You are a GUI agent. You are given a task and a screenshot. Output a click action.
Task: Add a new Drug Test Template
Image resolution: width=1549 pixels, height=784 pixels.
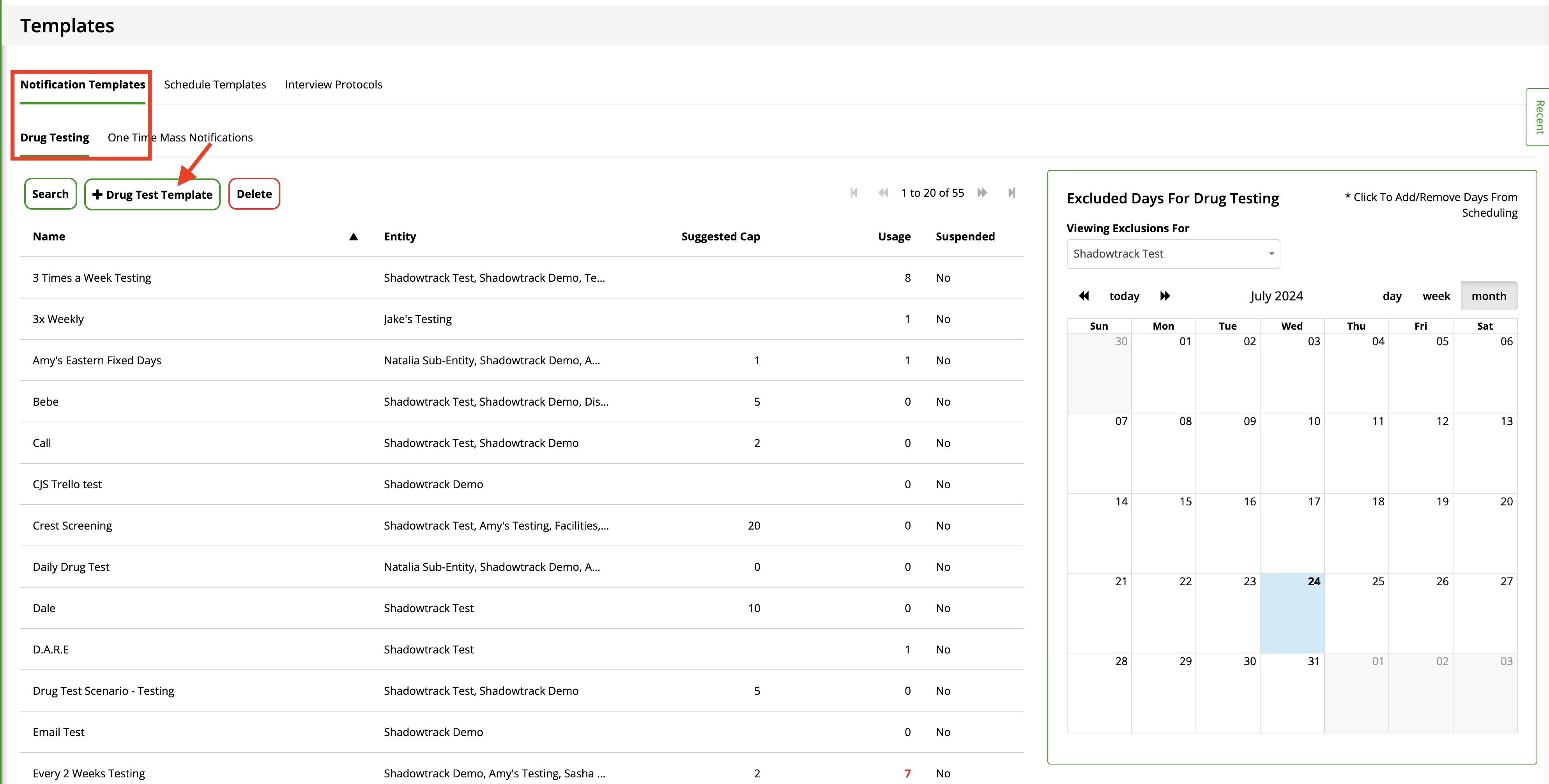click(x=152, y=194)
